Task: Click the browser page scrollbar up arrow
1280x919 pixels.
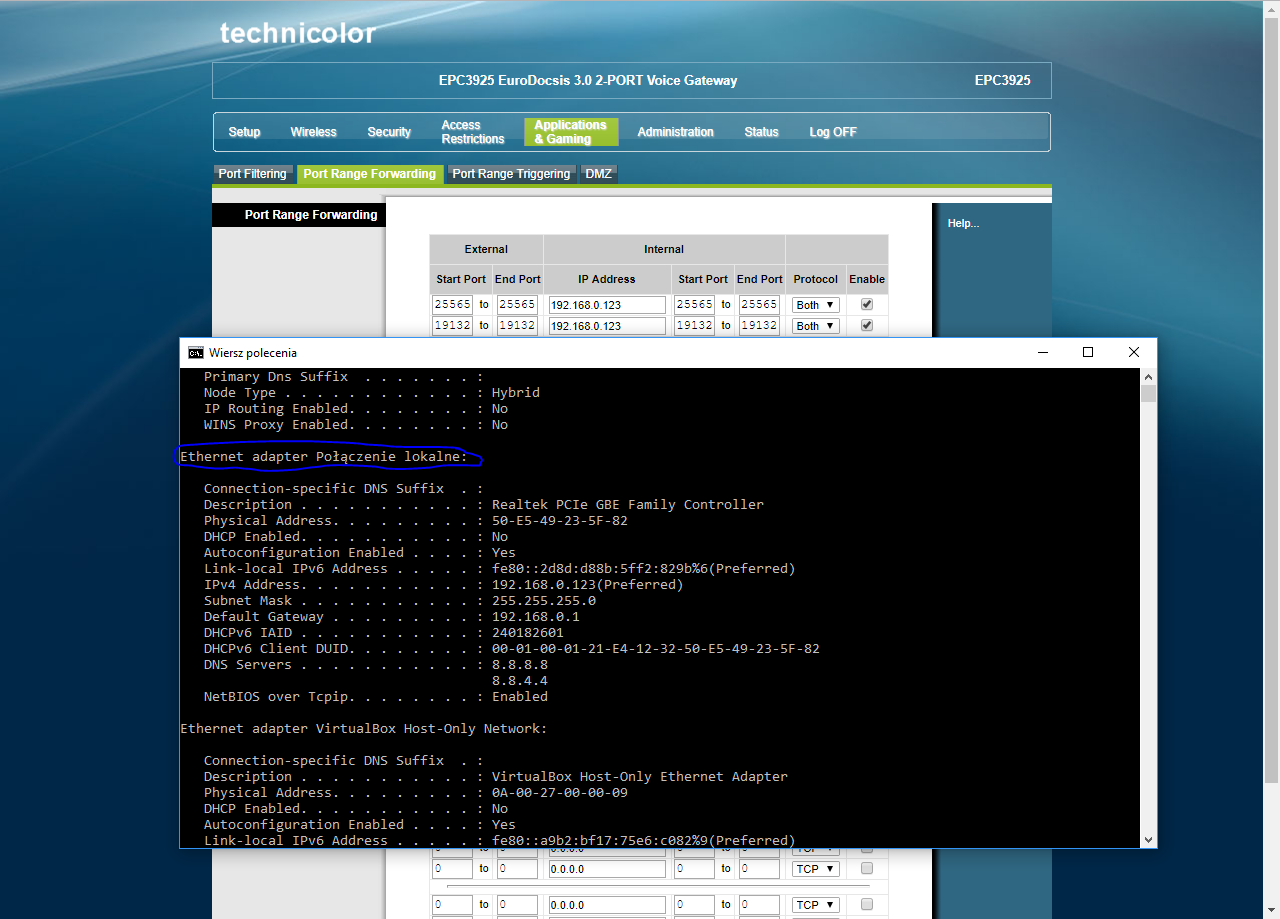Action: click(1271, 8)
